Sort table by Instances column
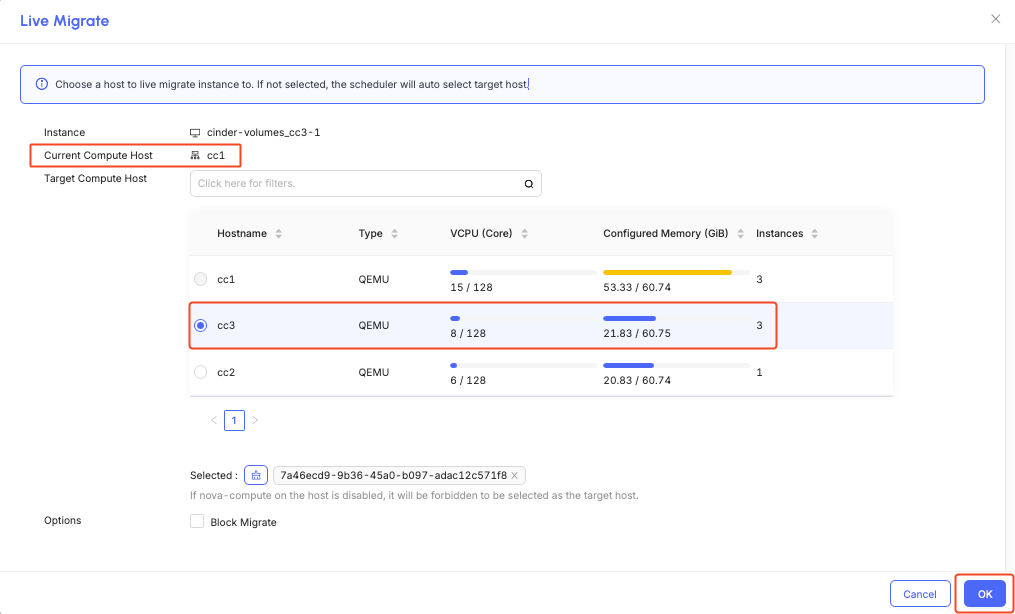Image resolution: width=1015 pixels, height=614 pixels. (814, 234)
